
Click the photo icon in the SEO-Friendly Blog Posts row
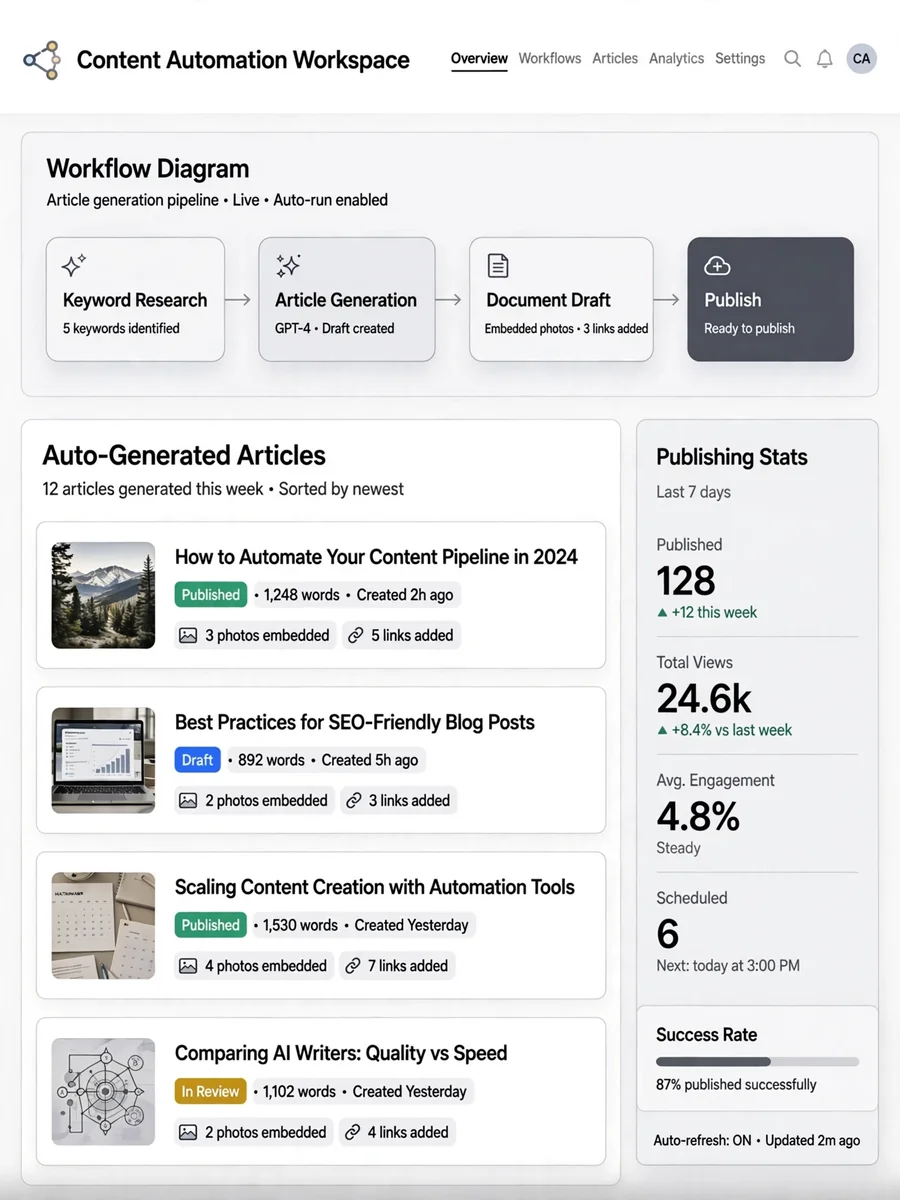click(x=187, y=800)
